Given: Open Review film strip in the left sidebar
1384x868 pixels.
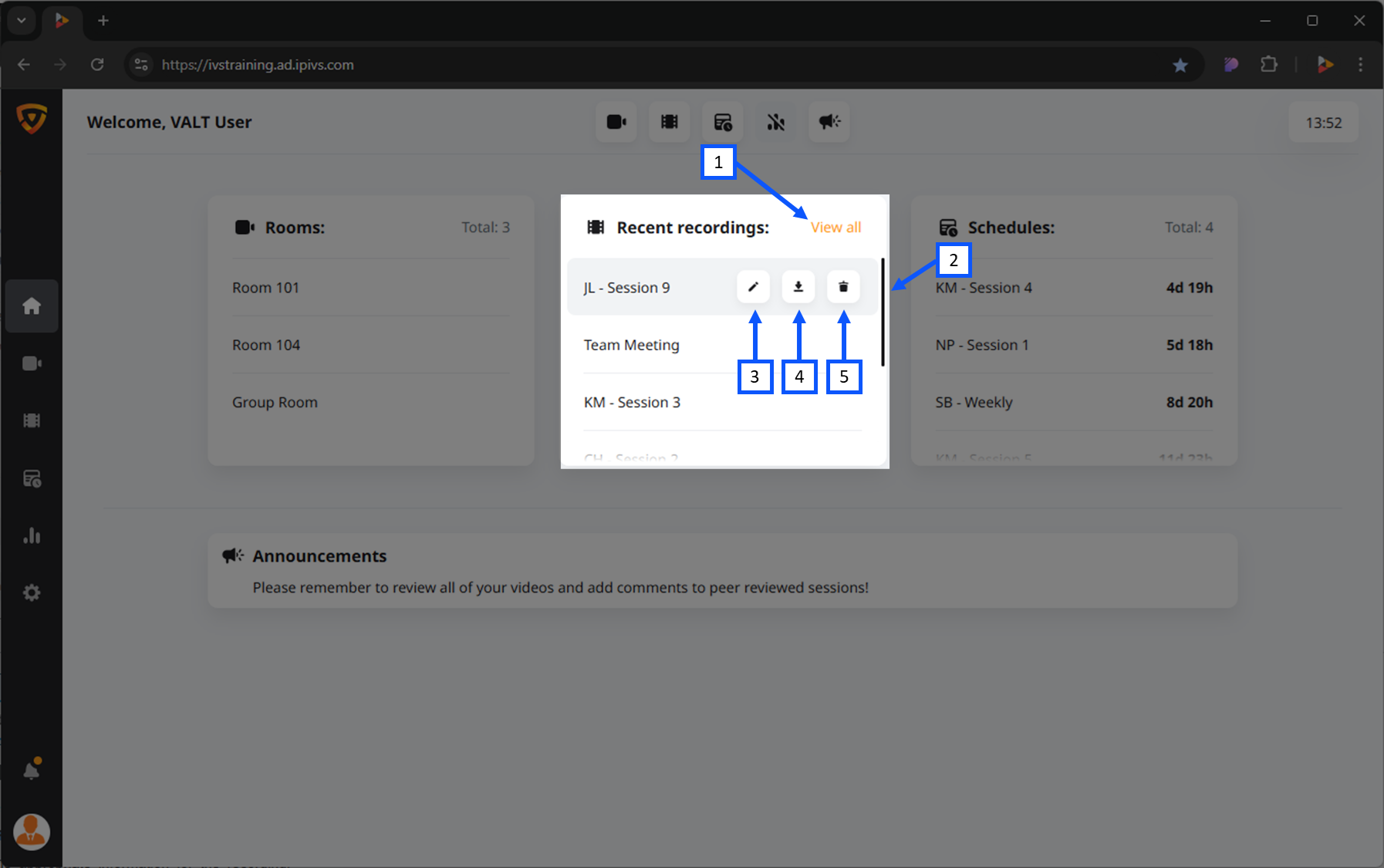Looking at the screenshot, I should [x=32, y=420].
